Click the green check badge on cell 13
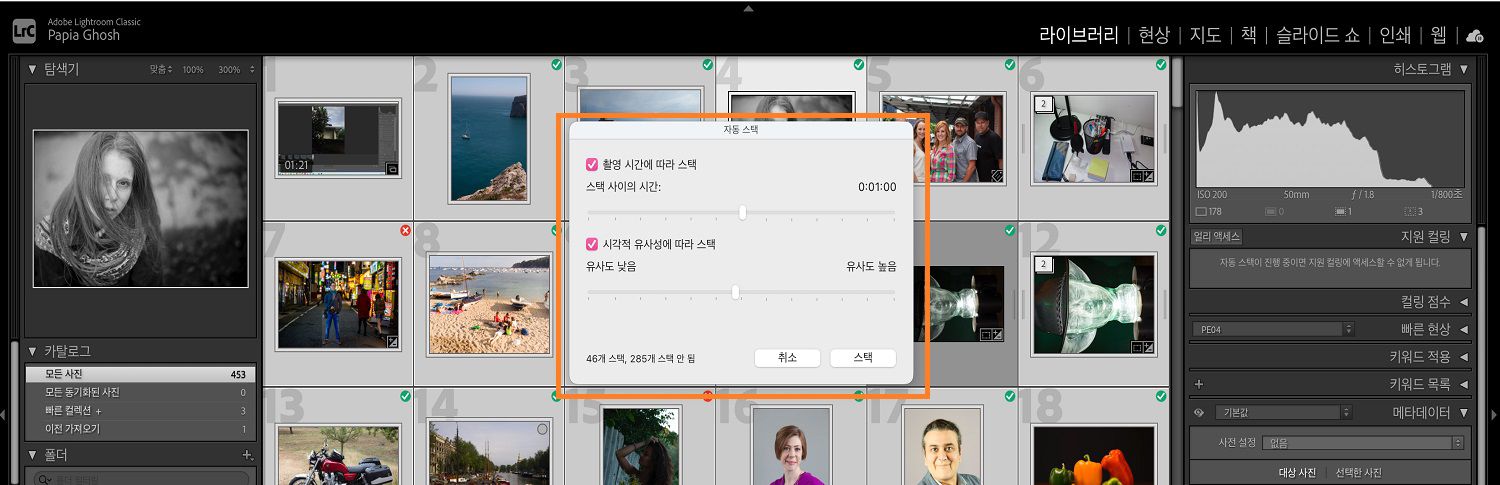 click(x=405, y=396)
